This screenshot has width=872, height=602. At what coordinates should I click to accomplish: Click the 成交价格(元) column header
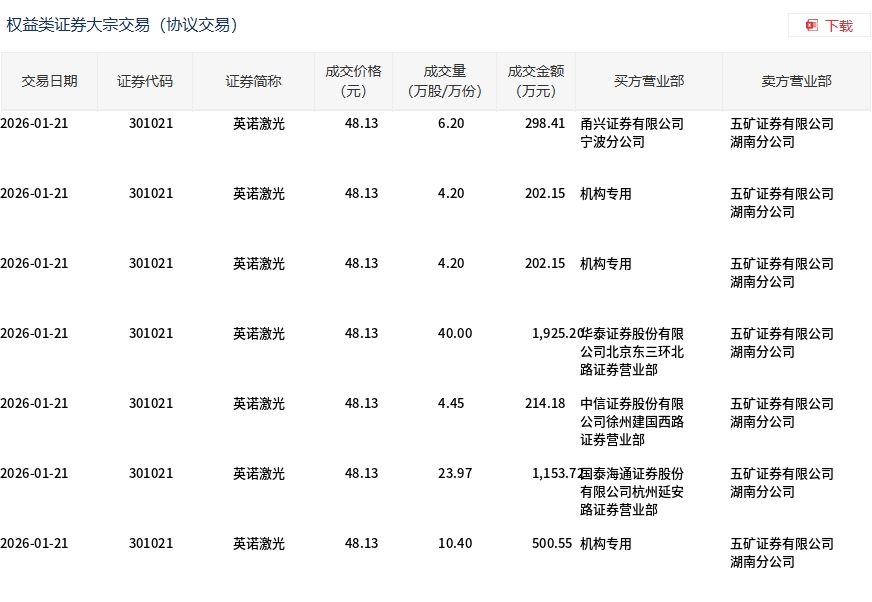(353, 81)
